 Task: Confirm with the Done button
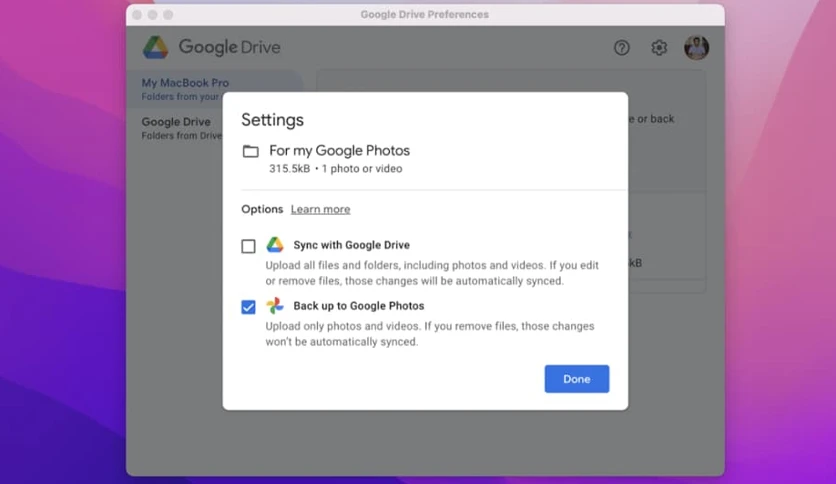click(x=577, y=379)
